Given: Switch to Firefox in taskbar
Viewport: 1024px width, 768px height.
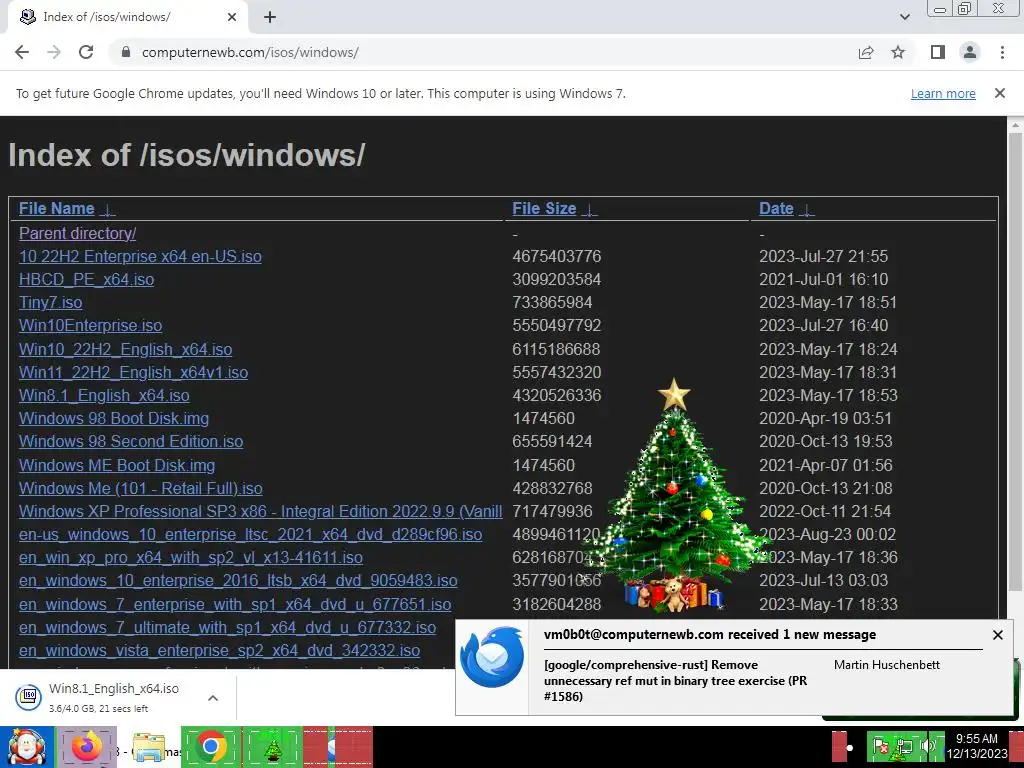Looking at the screenshot, I should click(86, 747).
